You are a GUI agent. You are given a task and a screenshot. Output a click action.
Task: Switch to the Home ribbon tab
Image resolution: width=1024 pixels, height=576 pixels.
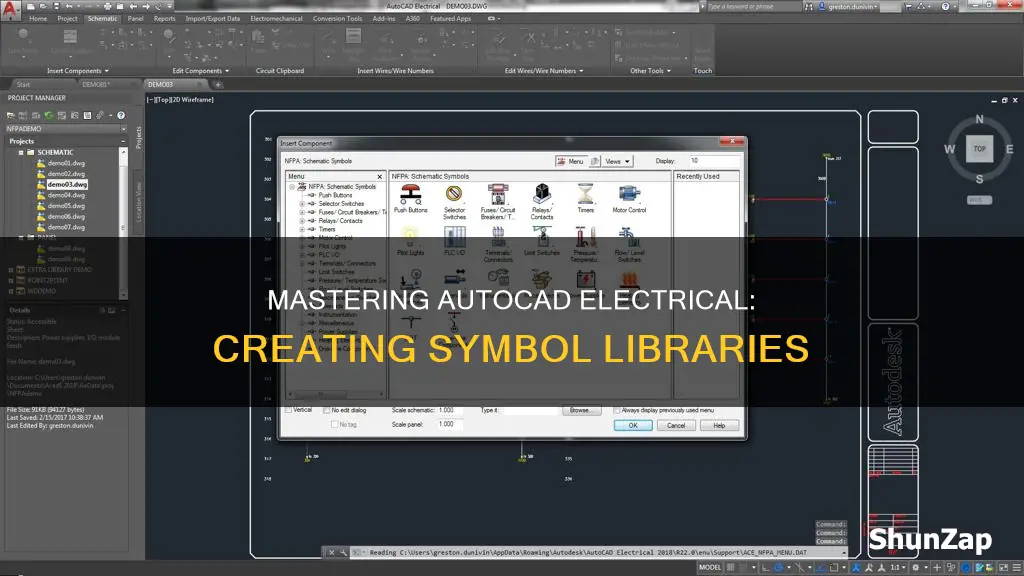coord(38,19)
